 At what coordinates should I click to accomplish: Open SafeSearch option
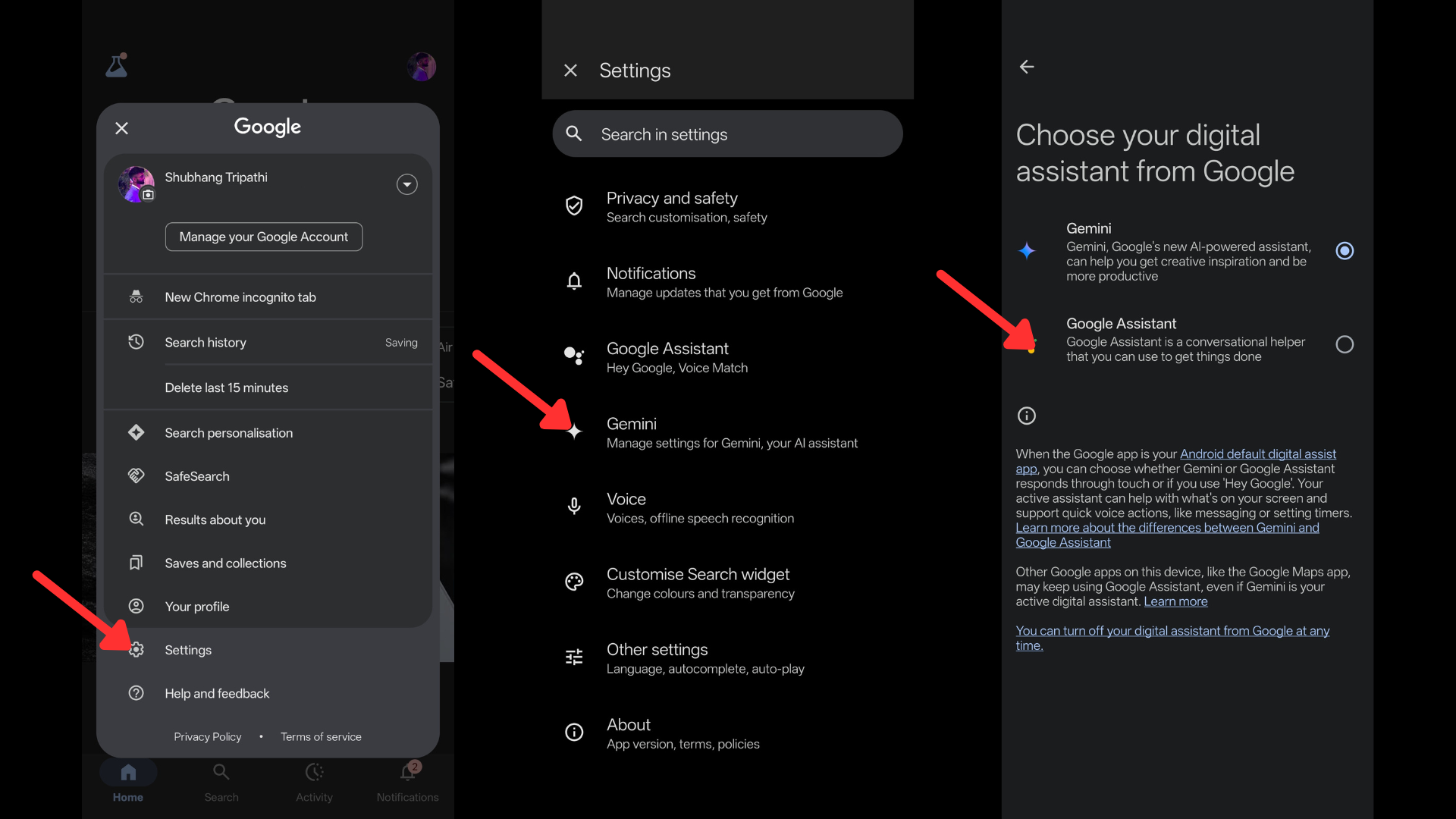pos(268,476)
